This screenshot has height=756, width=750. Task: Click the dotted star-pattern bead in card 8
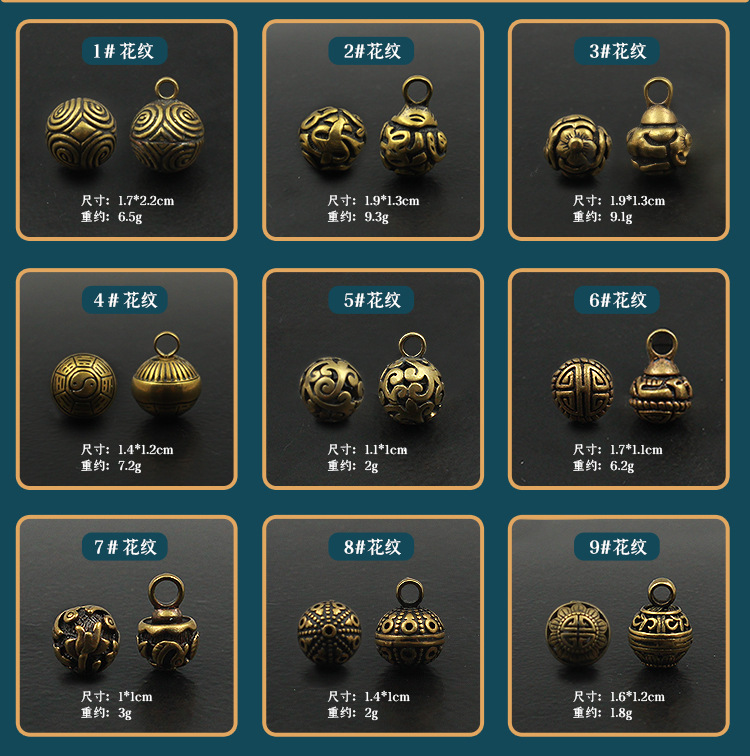[x=329, y=633]
